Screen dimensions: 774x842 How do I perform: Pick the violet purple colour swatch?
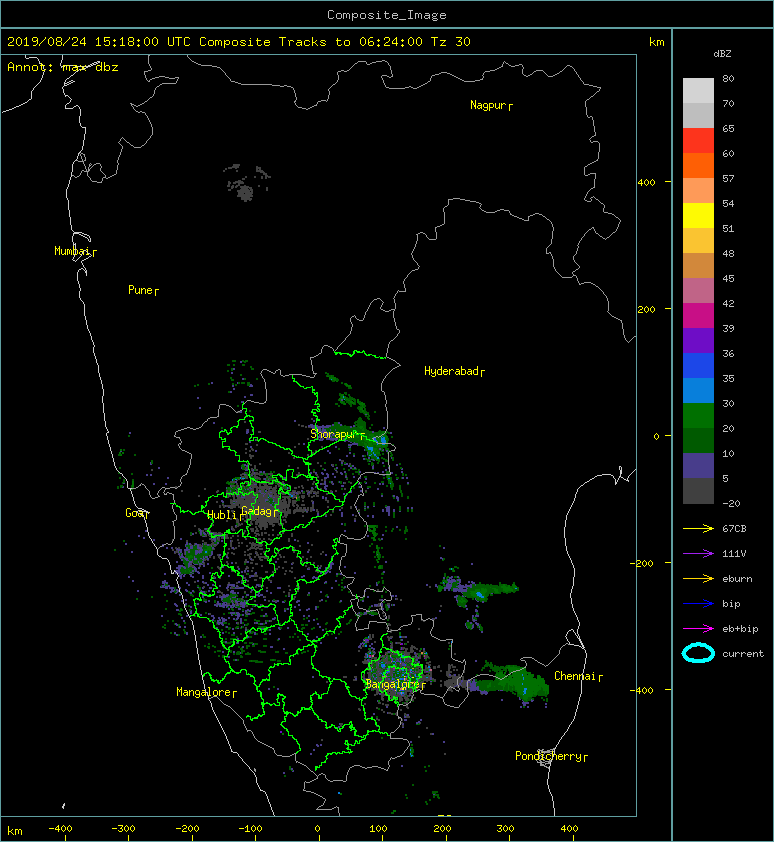click(698, 340)
